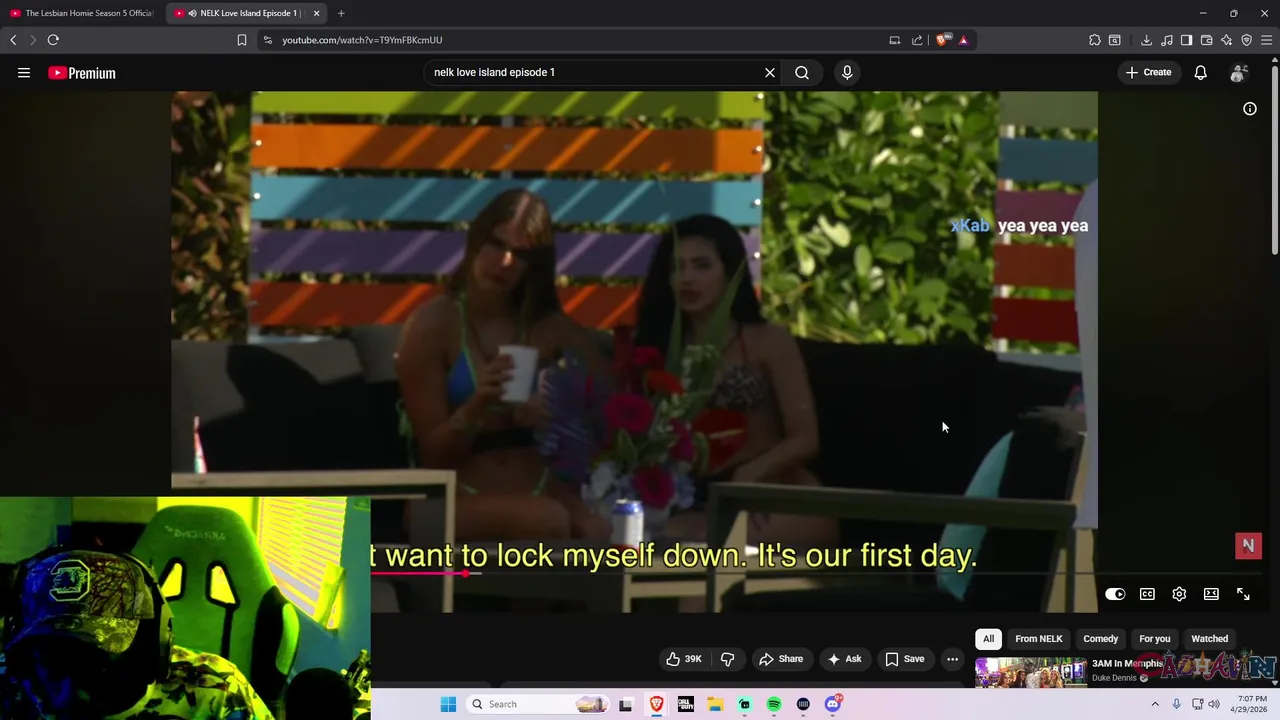Close the NELK Love Island Episode 1 tab
Viewport: 1280px width, 720px height.
317,13
